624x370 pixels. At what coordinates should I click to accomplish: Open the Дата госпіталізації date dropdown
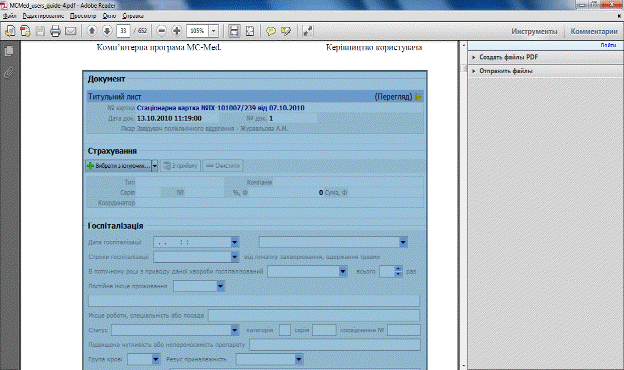click(x=234, y=242)
